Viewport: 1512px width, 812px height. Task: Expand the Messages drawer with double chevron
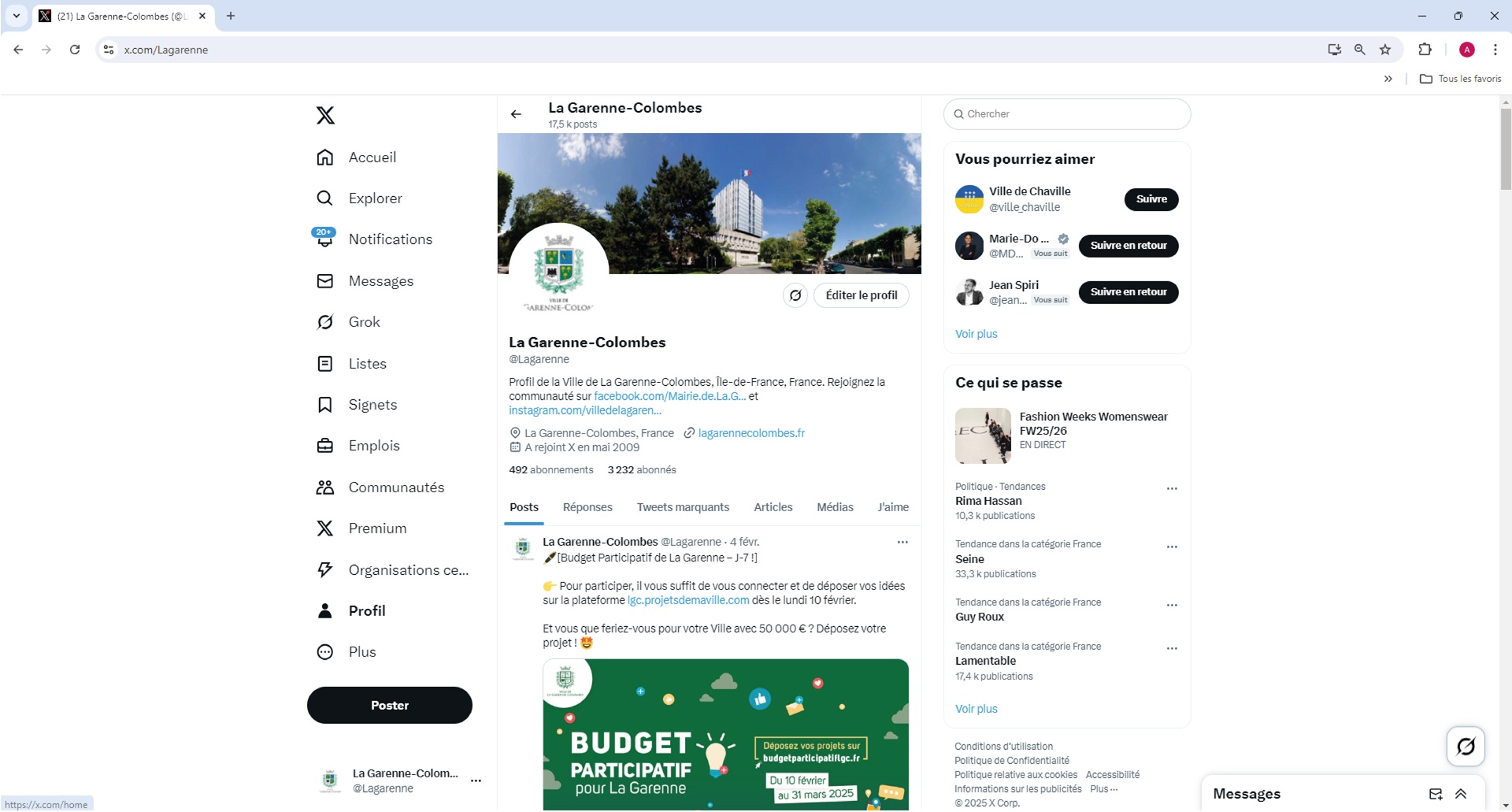pos(1461,795)
